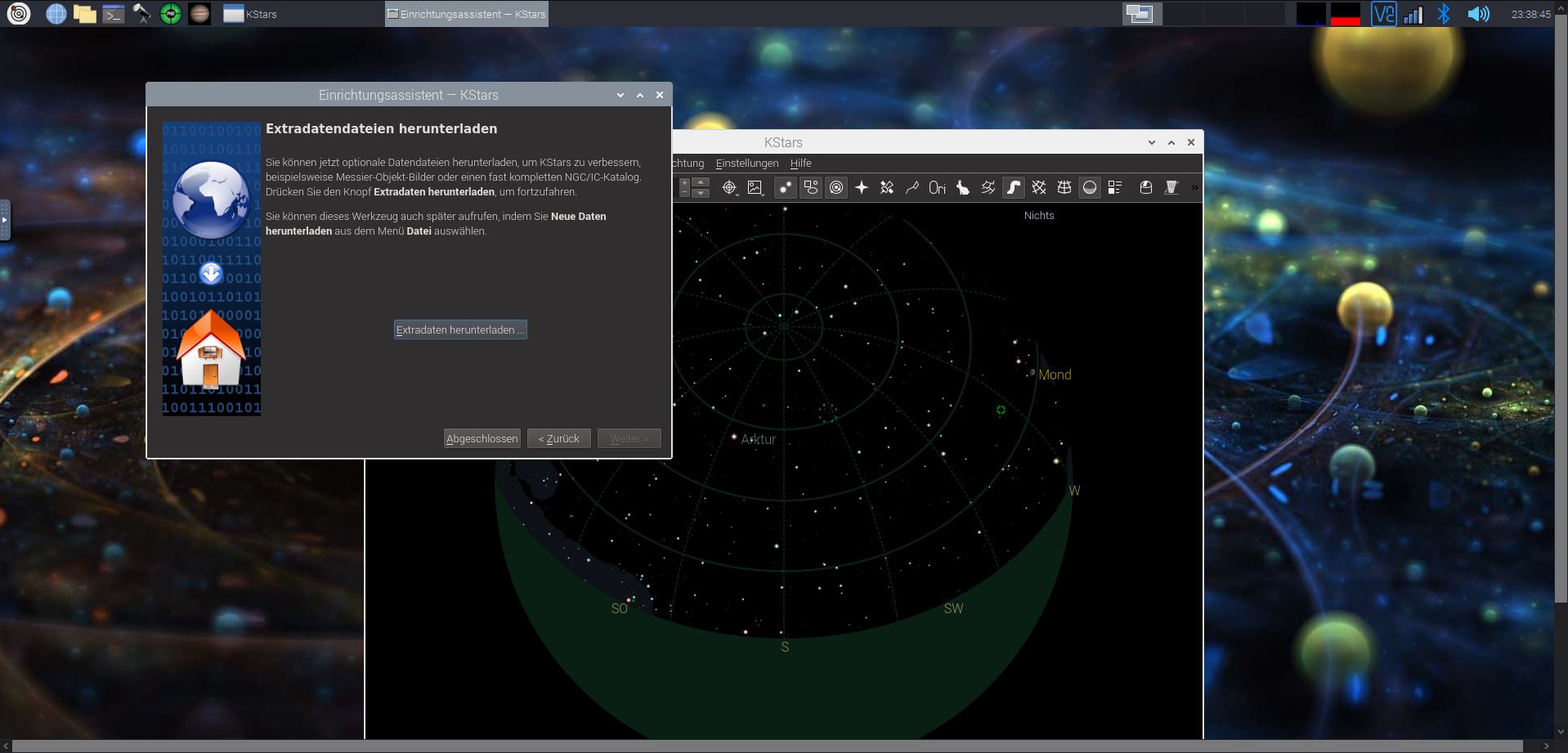Click the CPU usage monitor graph
Screen dimensions: 1568x753
[1311, 14]
